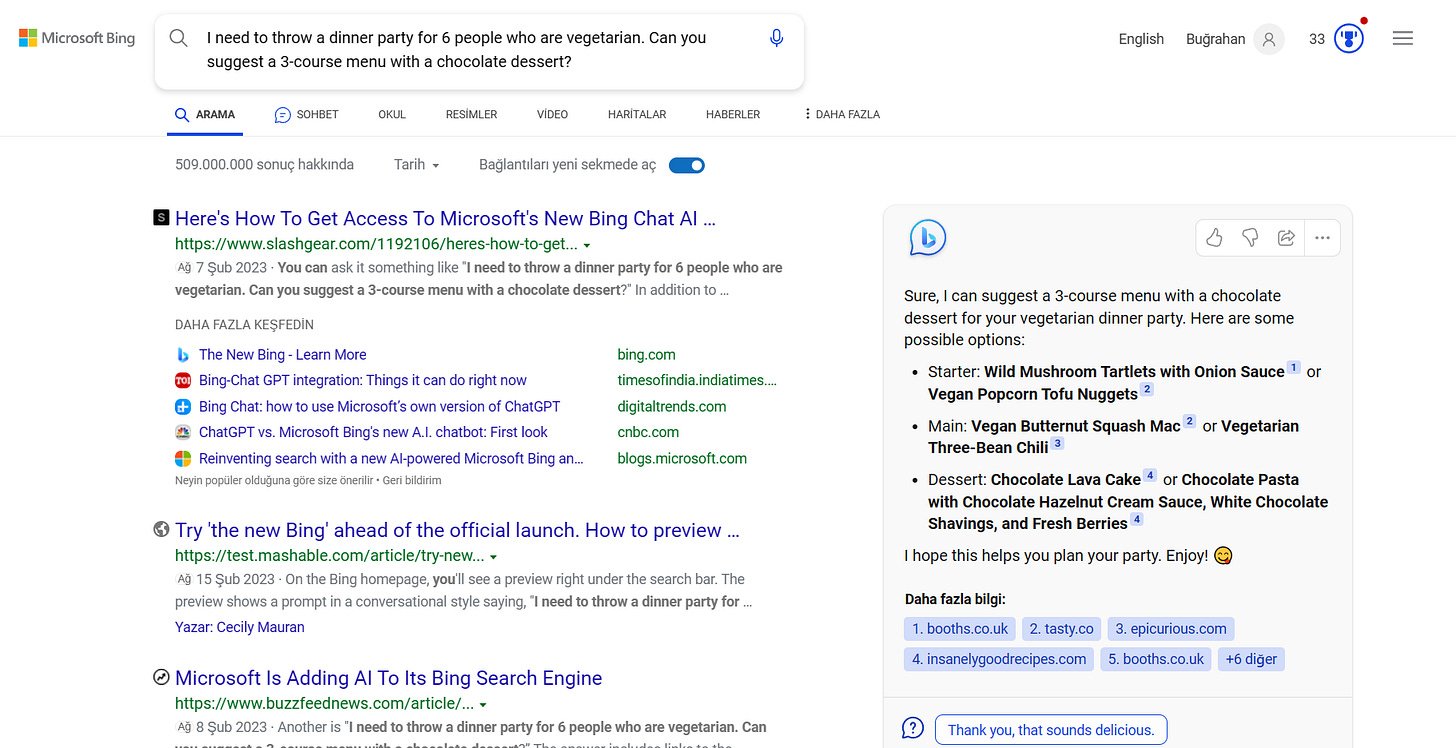
Task: Expand arrow next to slashgear.com URL
Action: [x=587, y=245]
